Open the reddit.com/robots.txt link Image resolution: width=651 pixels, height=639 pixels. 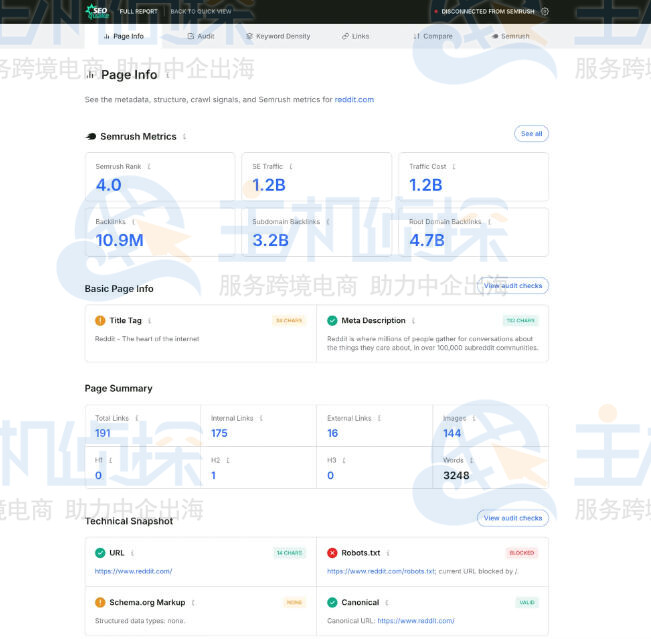381,571
